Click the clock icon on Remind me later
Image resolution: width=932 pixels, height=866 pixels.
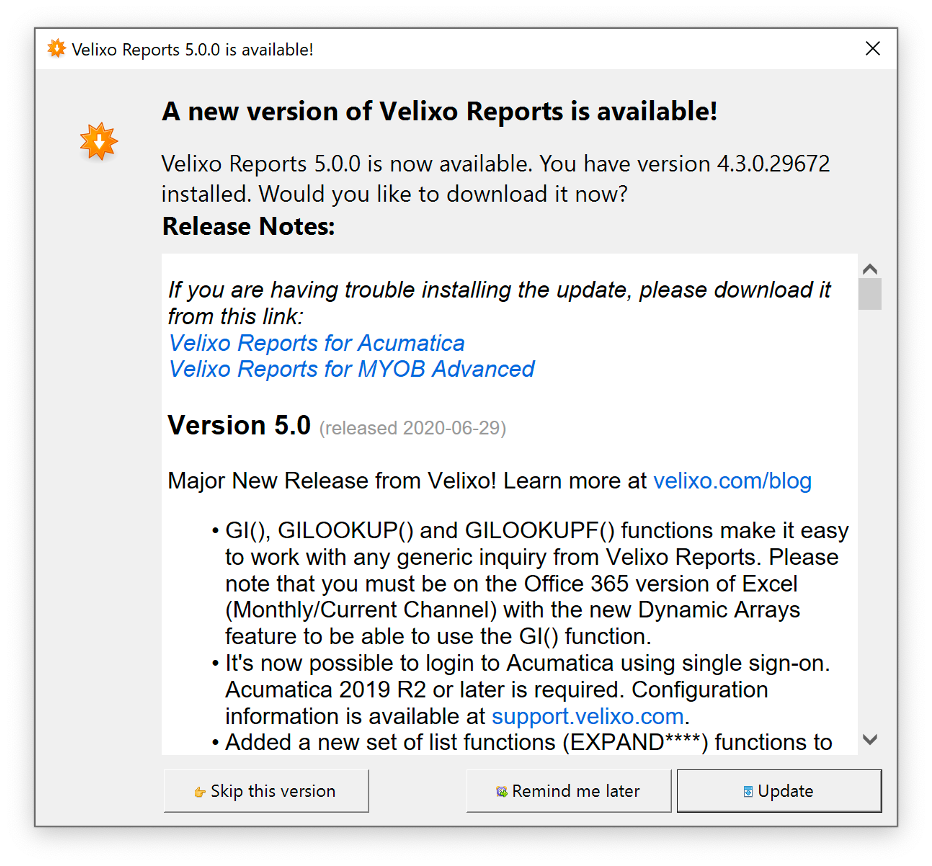point(502,791)
